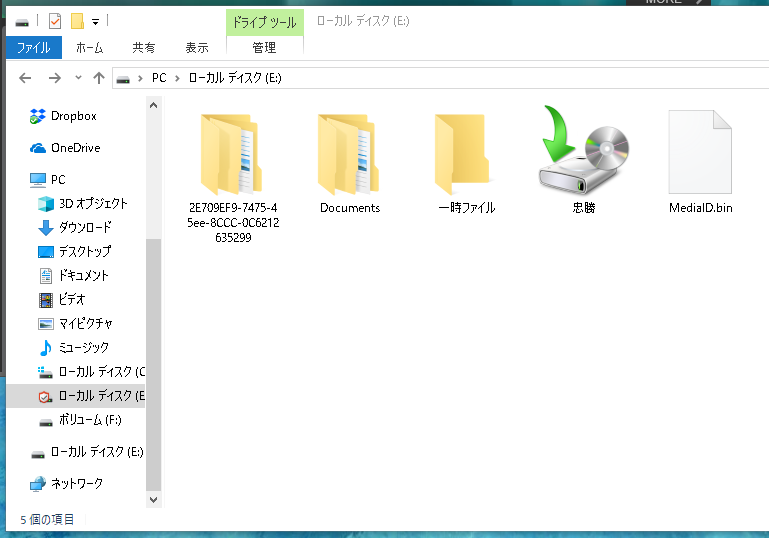Select the MediaID.bin file
This screenshot has width=769, height=538.
coord(700,162)
